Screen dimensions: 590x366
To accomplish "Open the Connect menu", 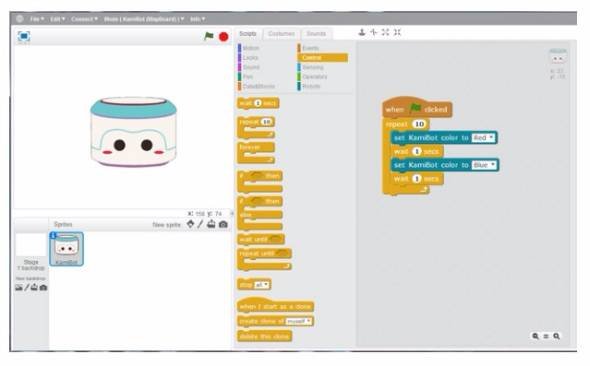I will click(x=84, y=19).
